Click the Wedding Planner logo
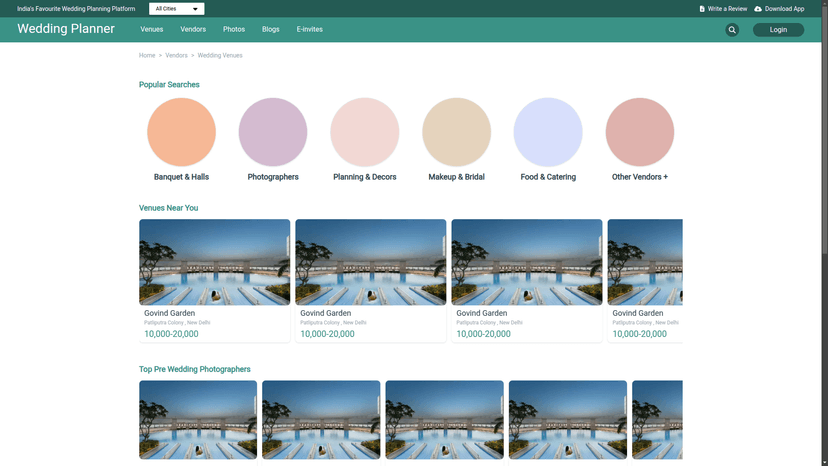 65,29
